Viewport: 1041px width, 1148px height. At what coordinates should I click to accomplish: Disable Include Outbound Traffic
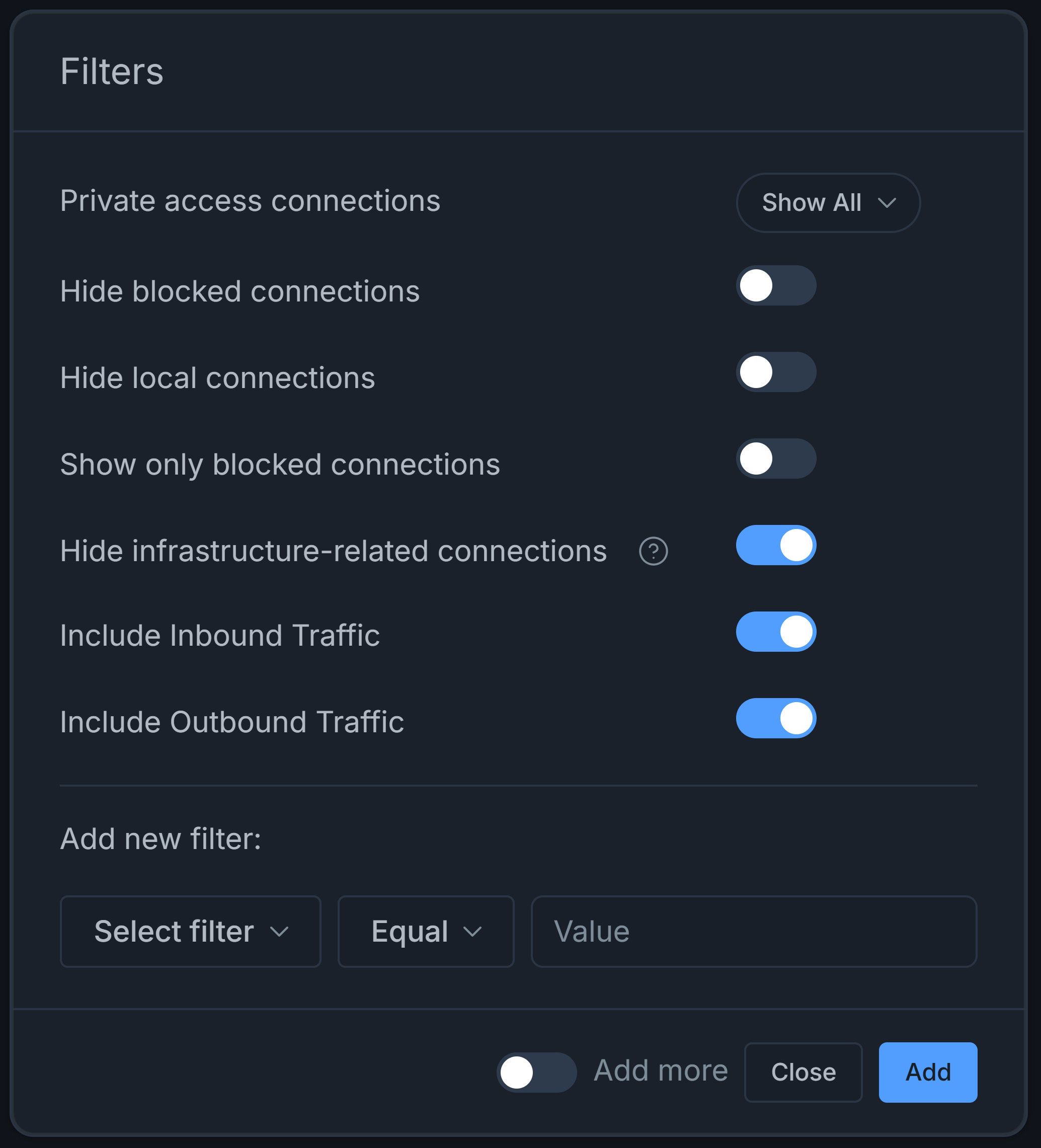point(776,718)
